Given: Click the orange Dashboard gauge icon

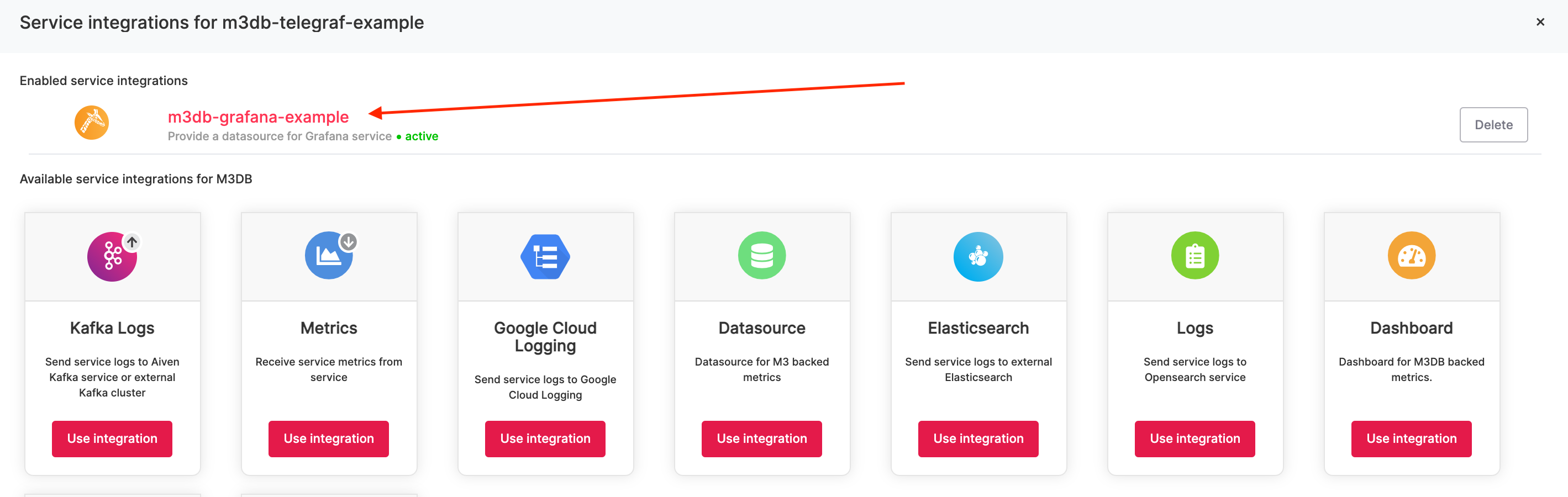Looking at the screenshot, I should (x=1411, y=256).
